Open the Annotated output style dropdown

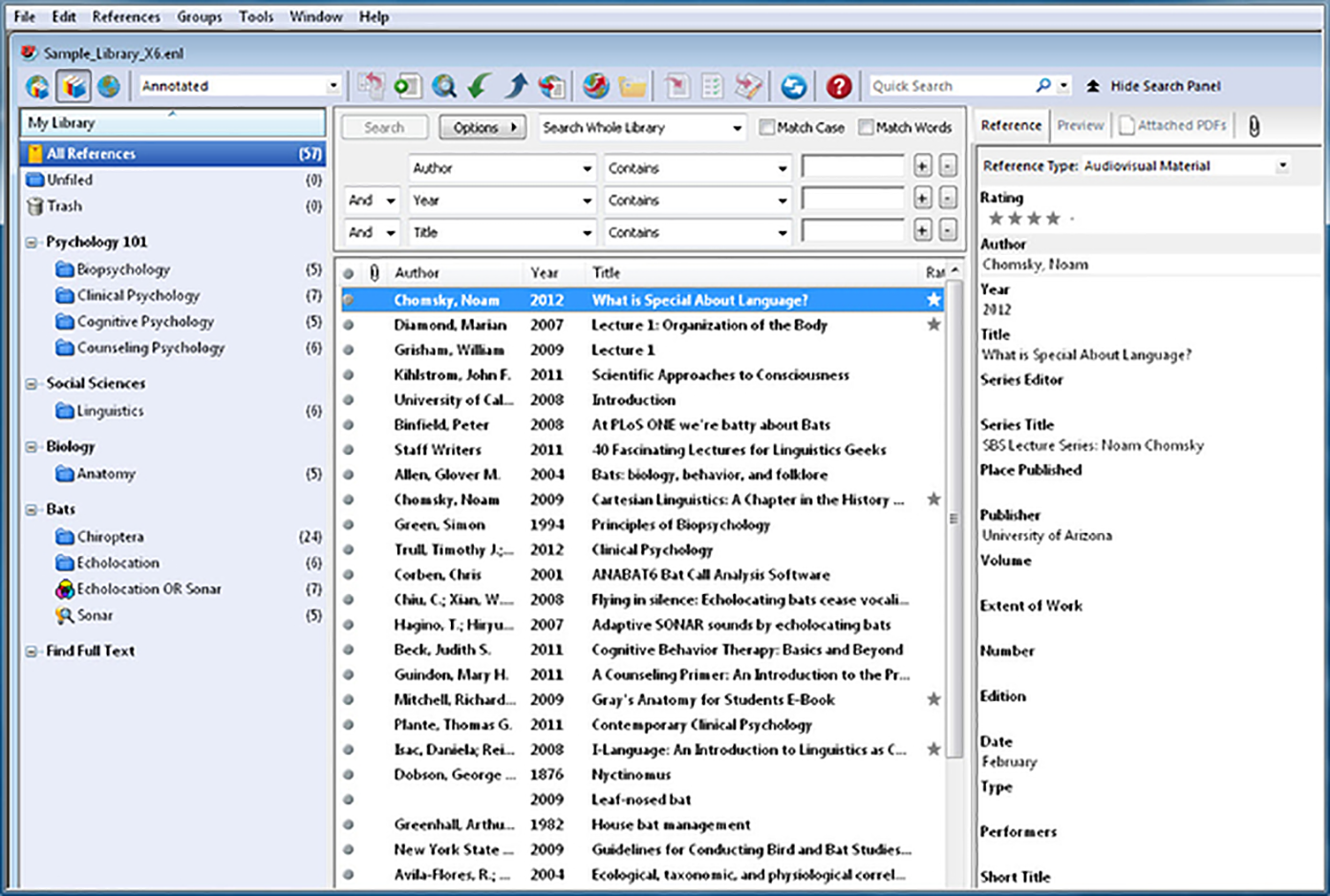tap(239, 86)
